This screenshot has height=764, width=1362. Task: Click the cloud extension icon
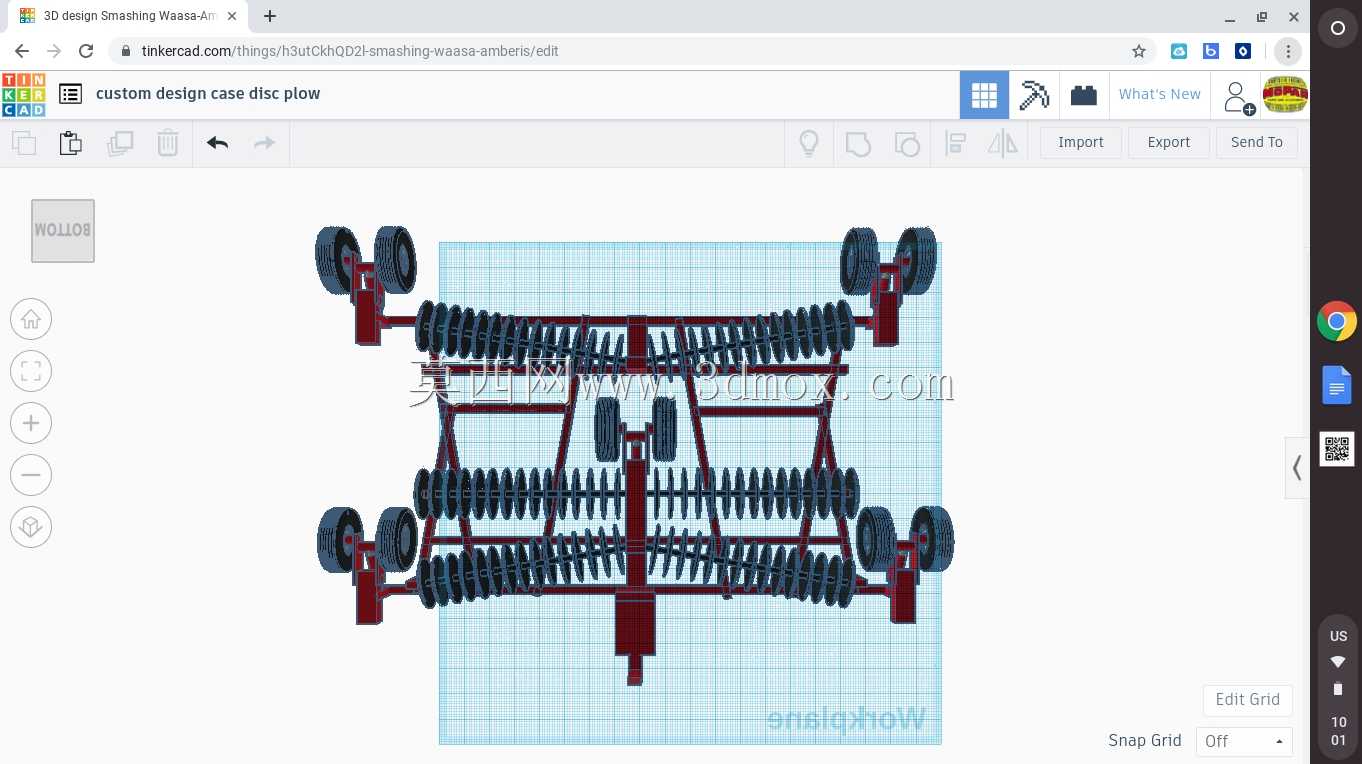point(1179,51)
